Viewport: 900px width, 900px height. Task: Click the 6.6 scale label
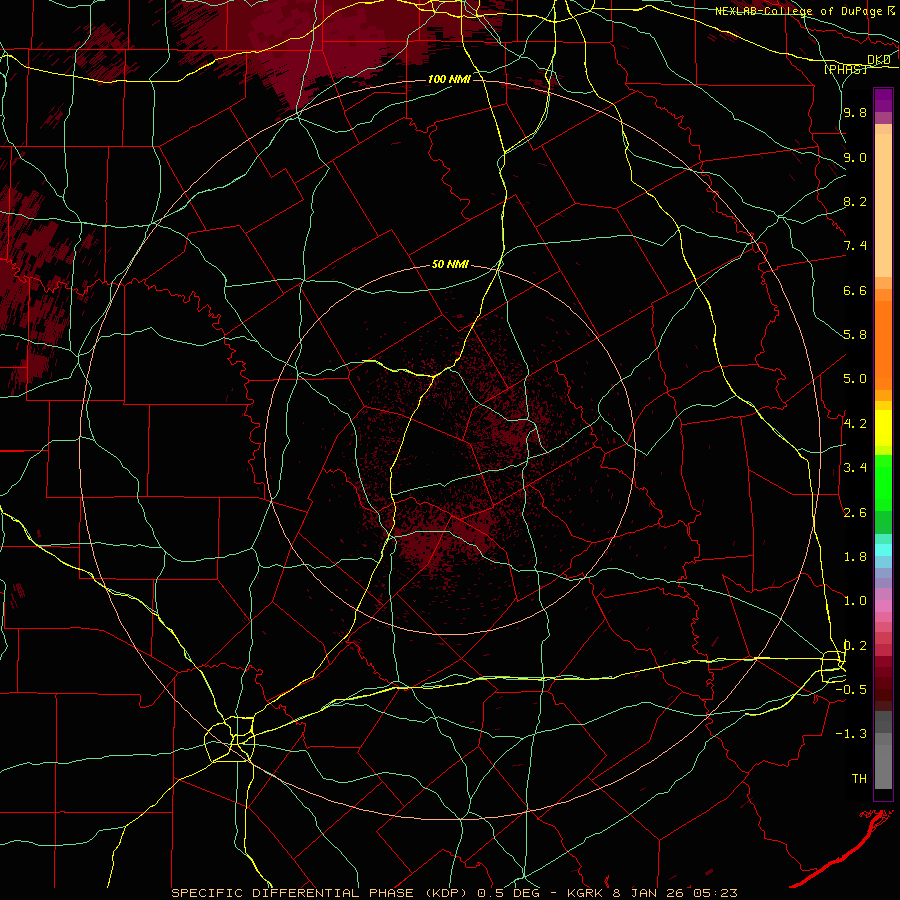855,290
